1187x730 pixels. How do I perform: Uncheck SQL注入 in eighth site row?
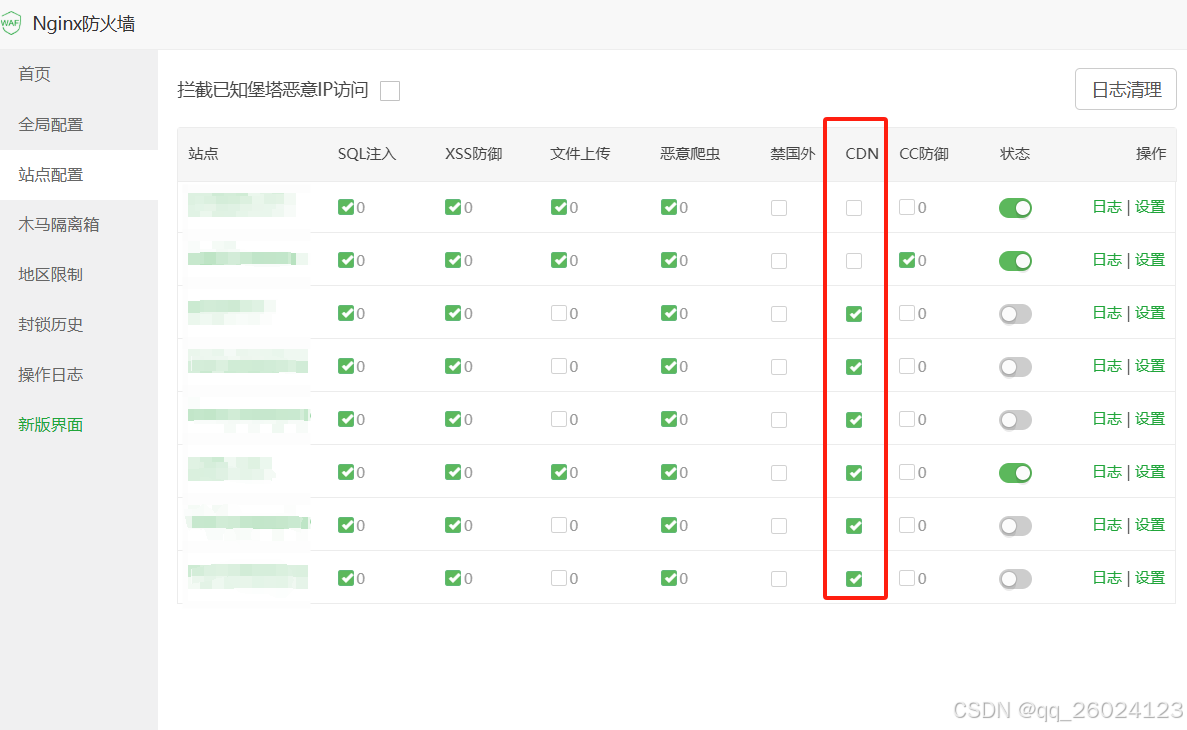click(x=346, y=578)
